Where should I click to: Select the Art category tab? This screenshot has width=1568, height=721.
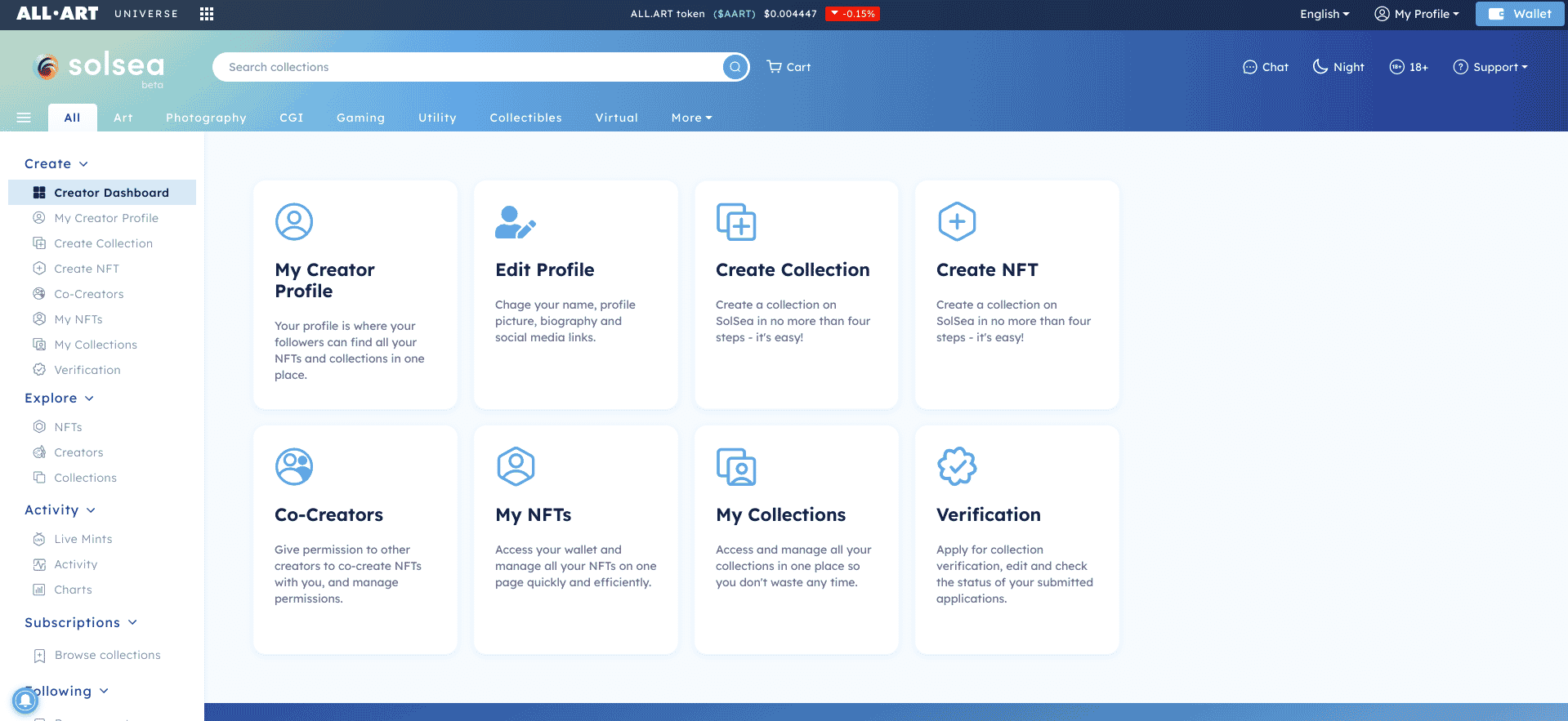click(x=123, y=118)
